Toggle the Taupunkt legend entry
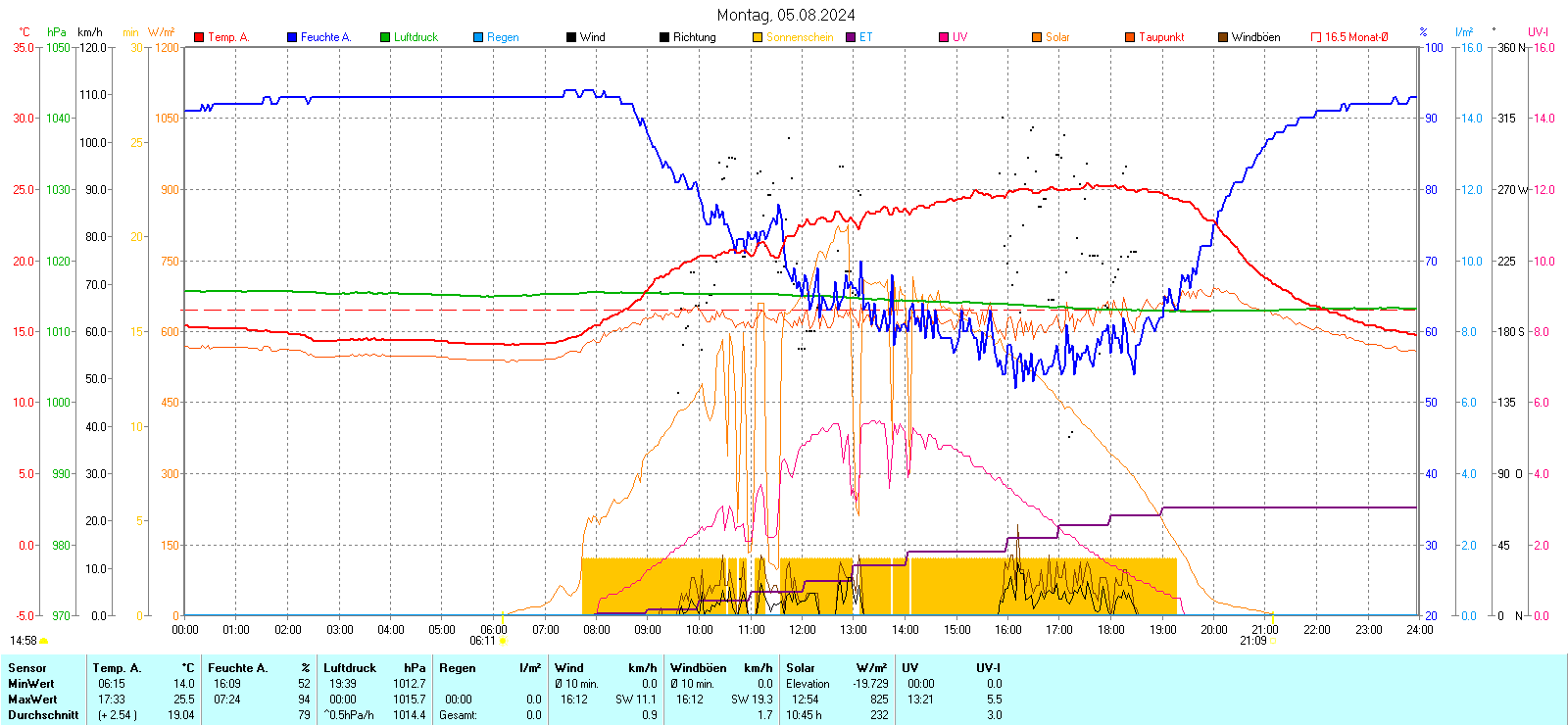Screen dimensions: 1568x725 click(x=1161, y=37)
